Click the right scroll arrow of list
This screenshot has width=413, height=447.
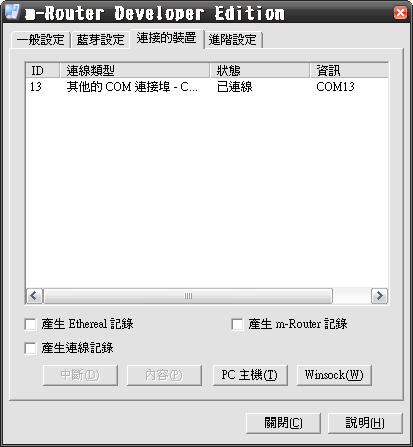point(379,296)
